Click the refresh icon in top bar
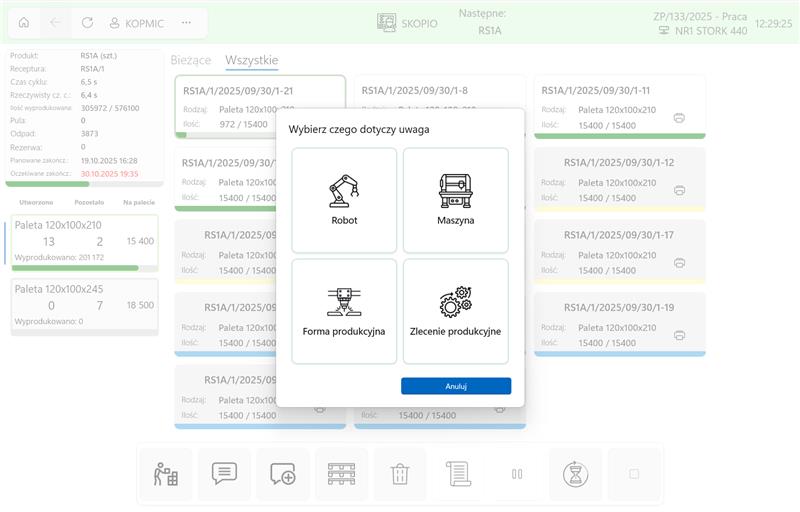The width and height of the screenshot is (800, 512). tap(87, 22)
